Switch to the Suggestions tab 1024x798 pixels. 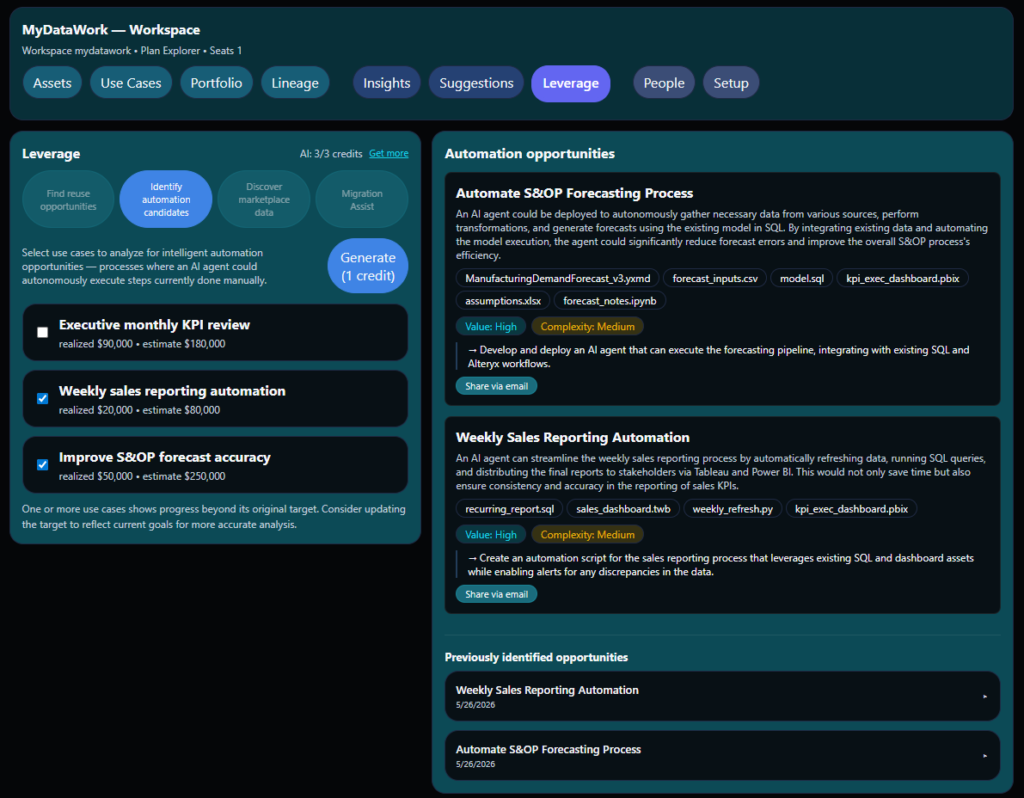pos(476,83)
